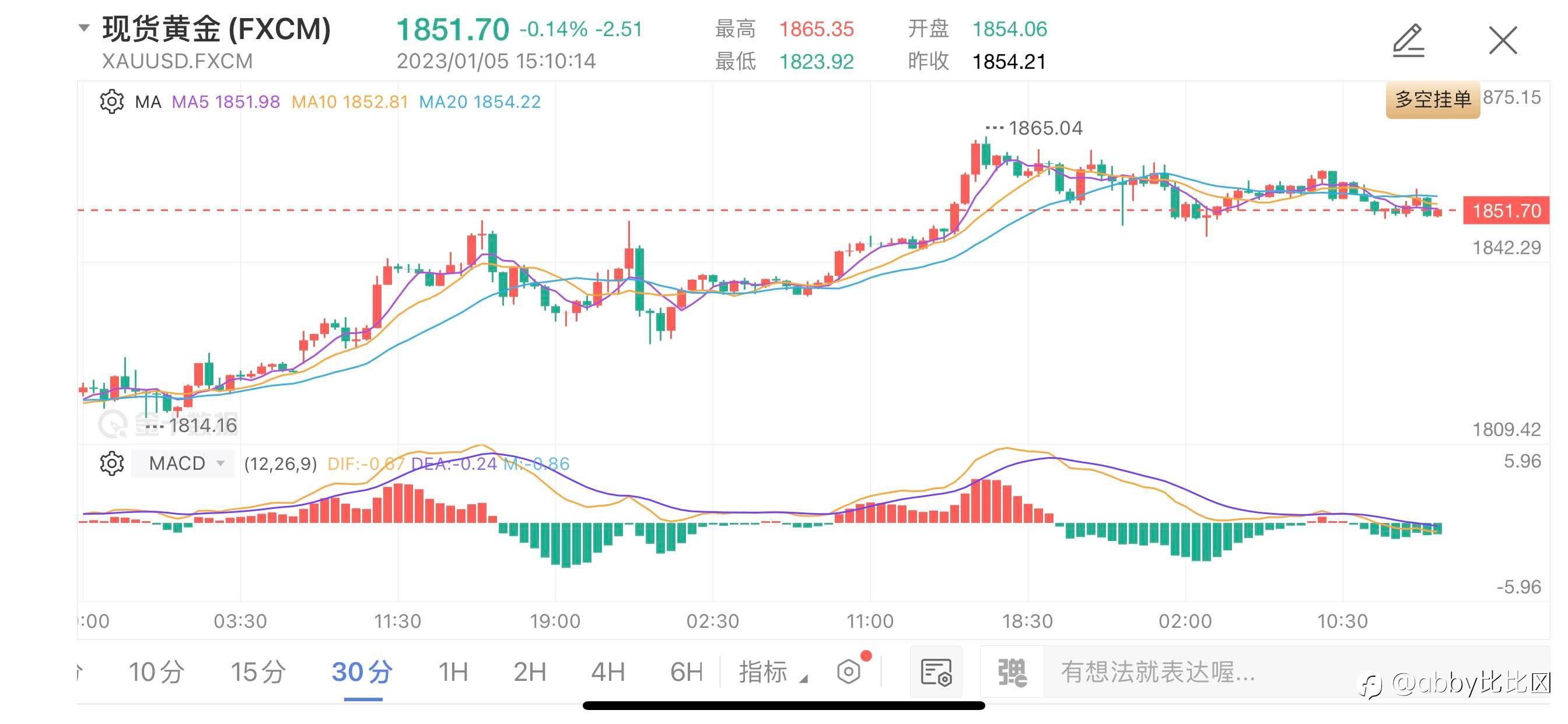The height and width of the screenshot is (724, 1568).
Task: Tap the pencil drawing tool icon
Action: pos(1408,41)
